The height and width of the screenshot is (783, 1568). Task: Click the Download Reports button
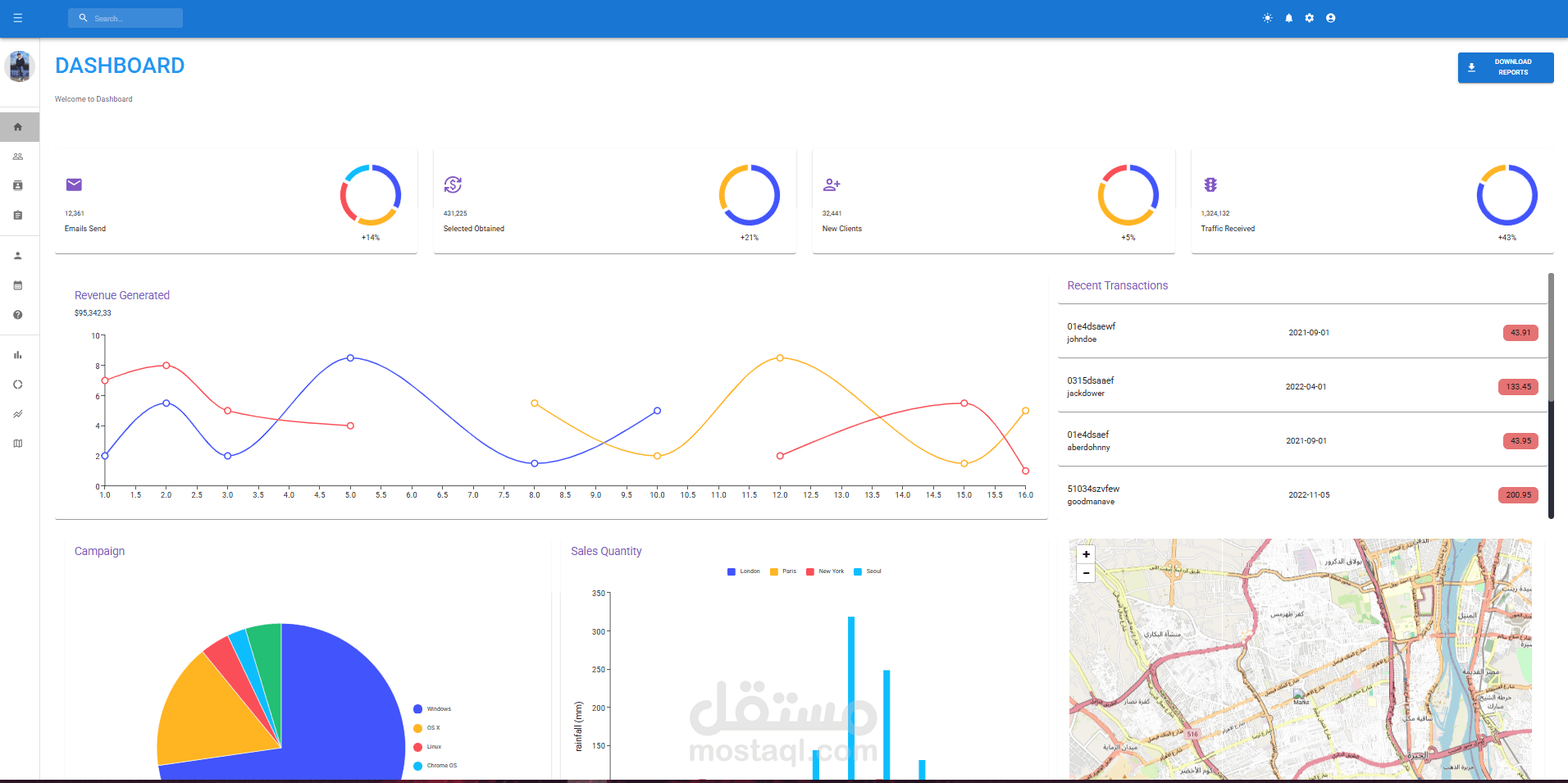pyautogui.click(x=1505, y=67)
